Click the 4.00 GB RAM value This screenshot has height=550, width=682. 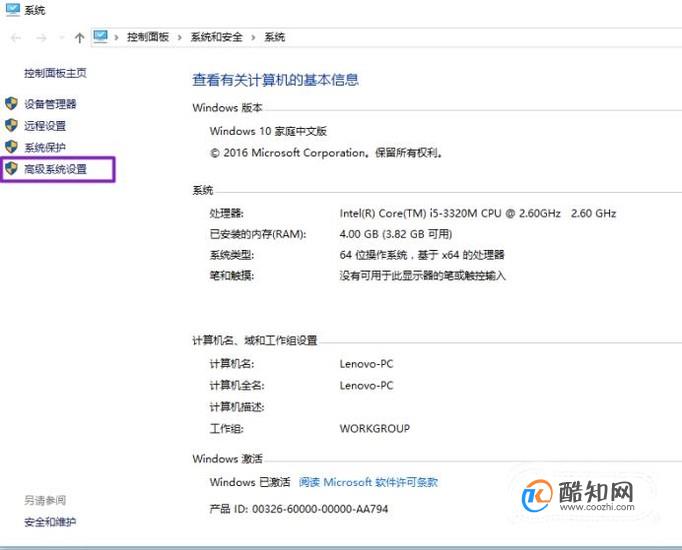click(396, 234)
